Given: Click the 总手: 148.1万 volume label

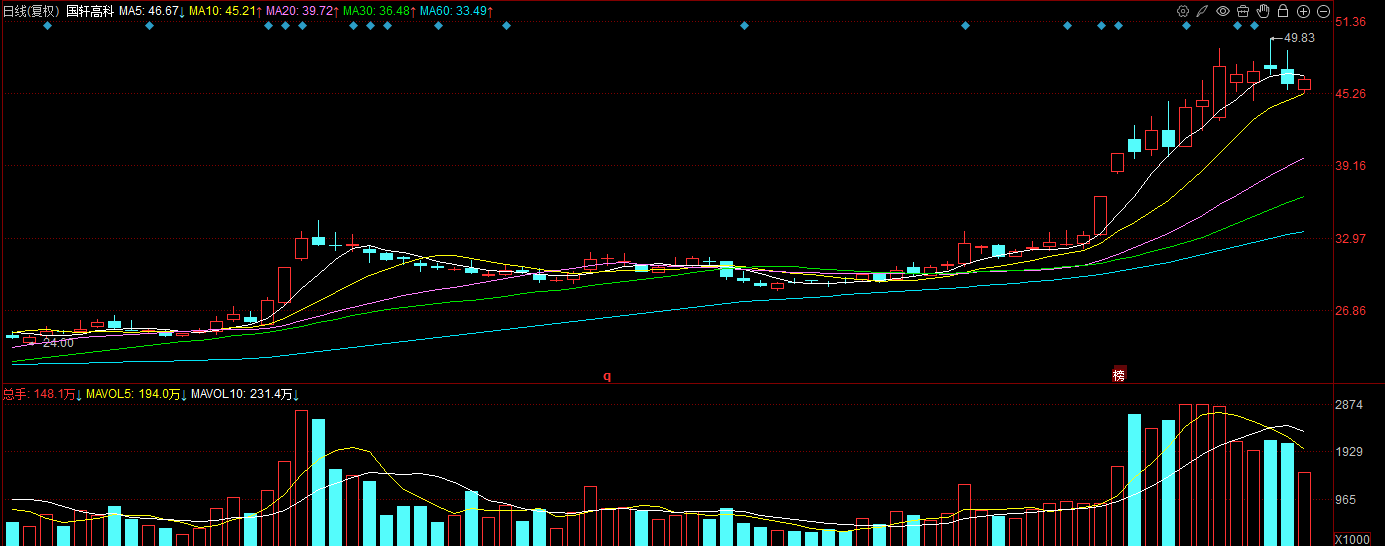Looking at the screenshot, I should click(x=42, y=395).
